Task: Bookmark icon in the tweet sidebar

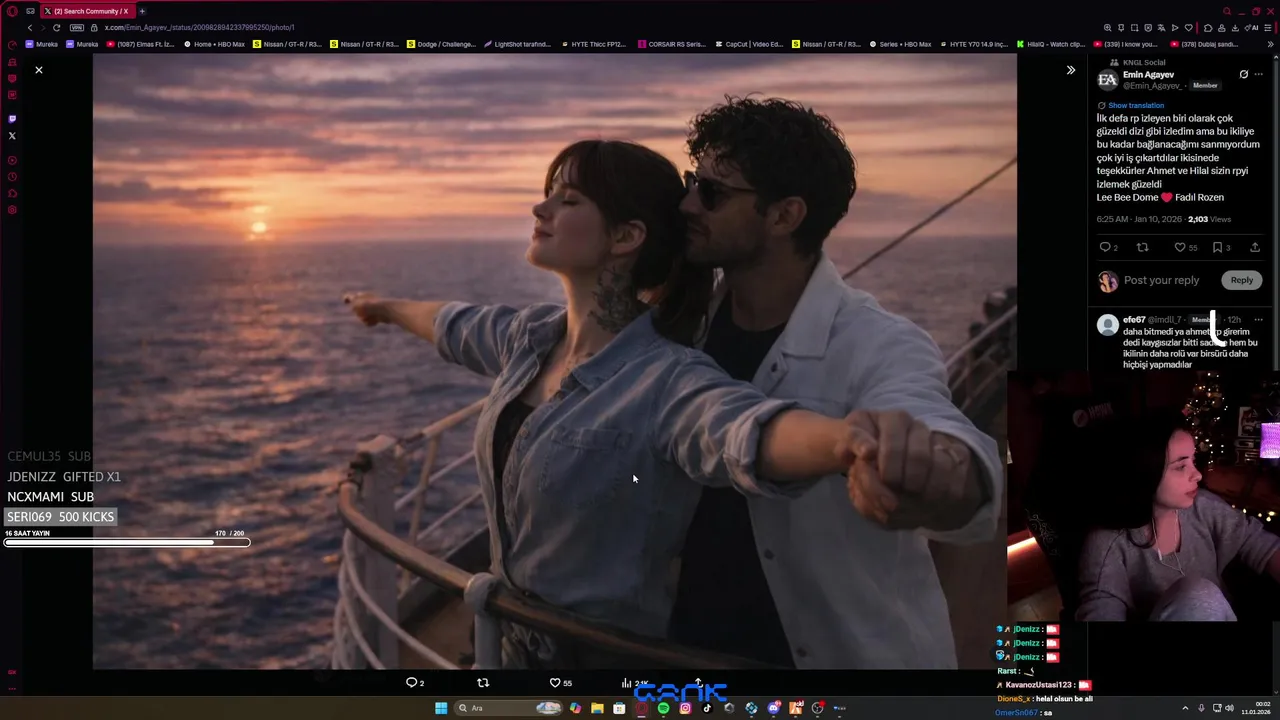Action: tap(1217, 247)
